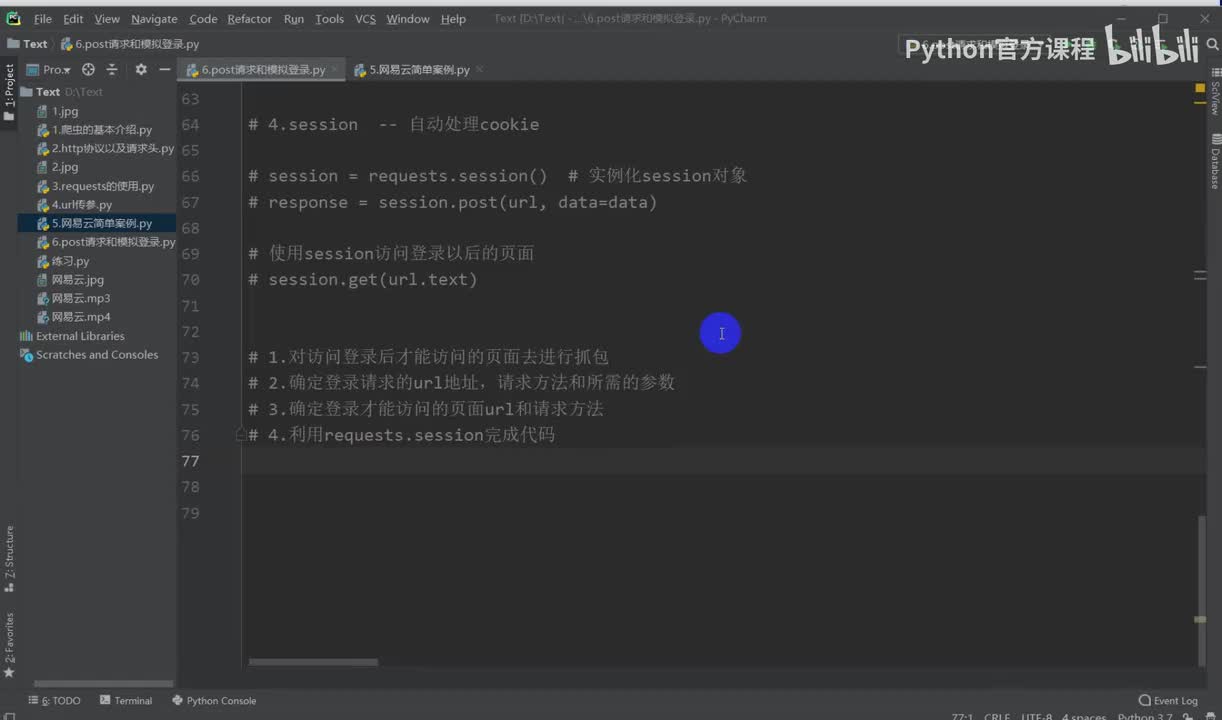
Task: Close the 5.网易云简单案例.py tab
Action: click(x=479, y=70)
